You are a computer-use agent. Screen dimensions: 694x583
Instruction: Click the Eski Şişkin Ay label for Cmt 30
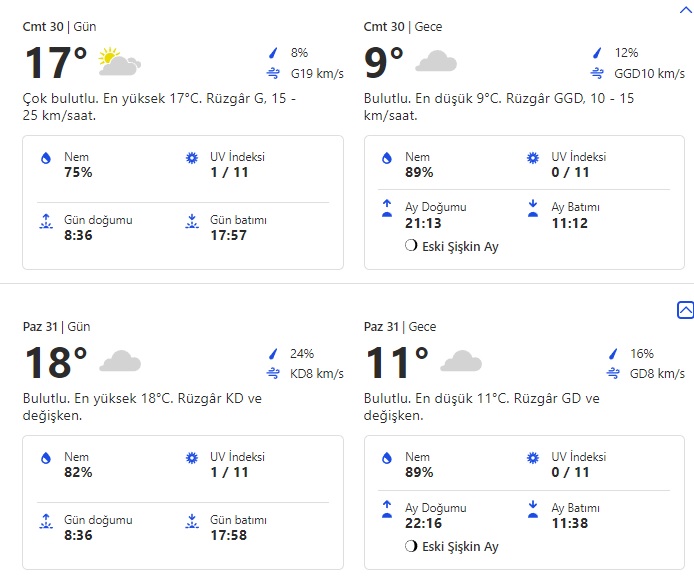tap(460, 246)
